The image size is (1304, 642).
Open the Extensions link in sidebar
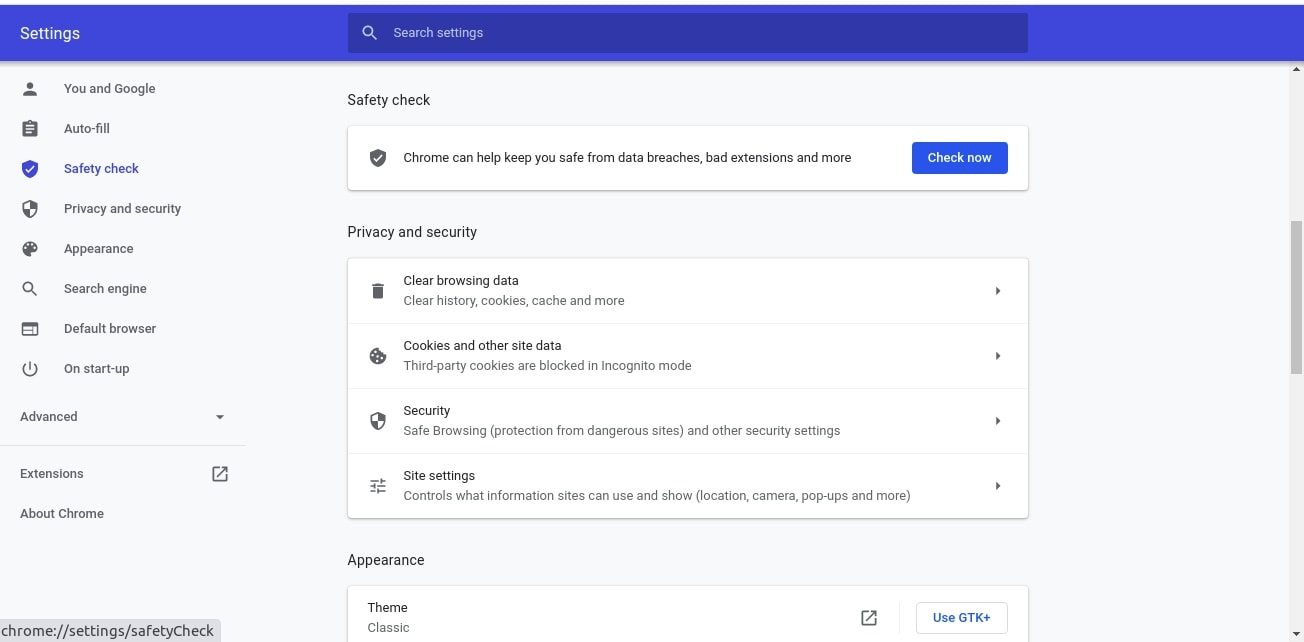click(52, 474)
